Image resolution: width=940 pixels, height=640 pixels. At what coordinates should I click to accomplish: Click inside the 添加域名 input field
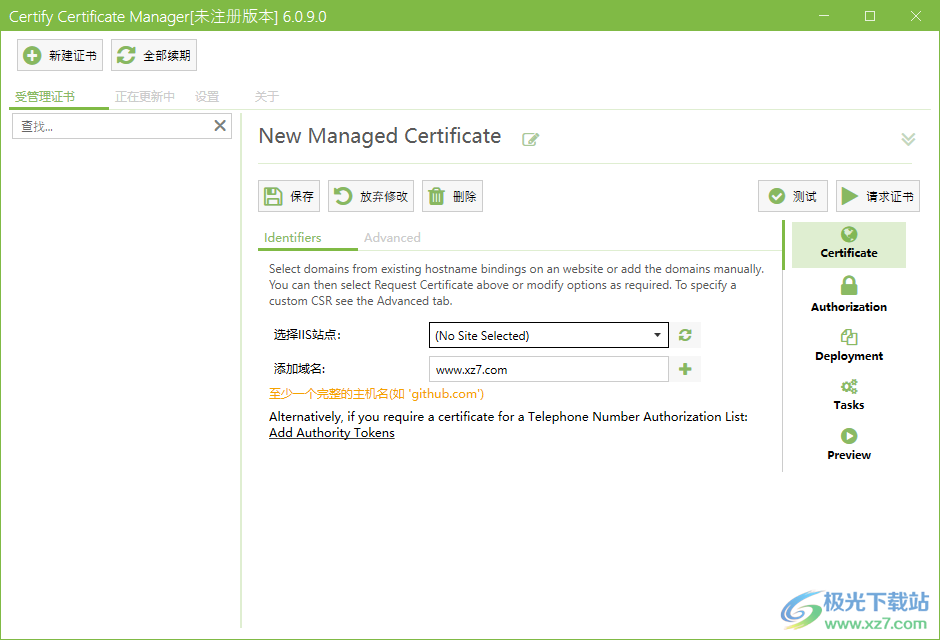548,369
